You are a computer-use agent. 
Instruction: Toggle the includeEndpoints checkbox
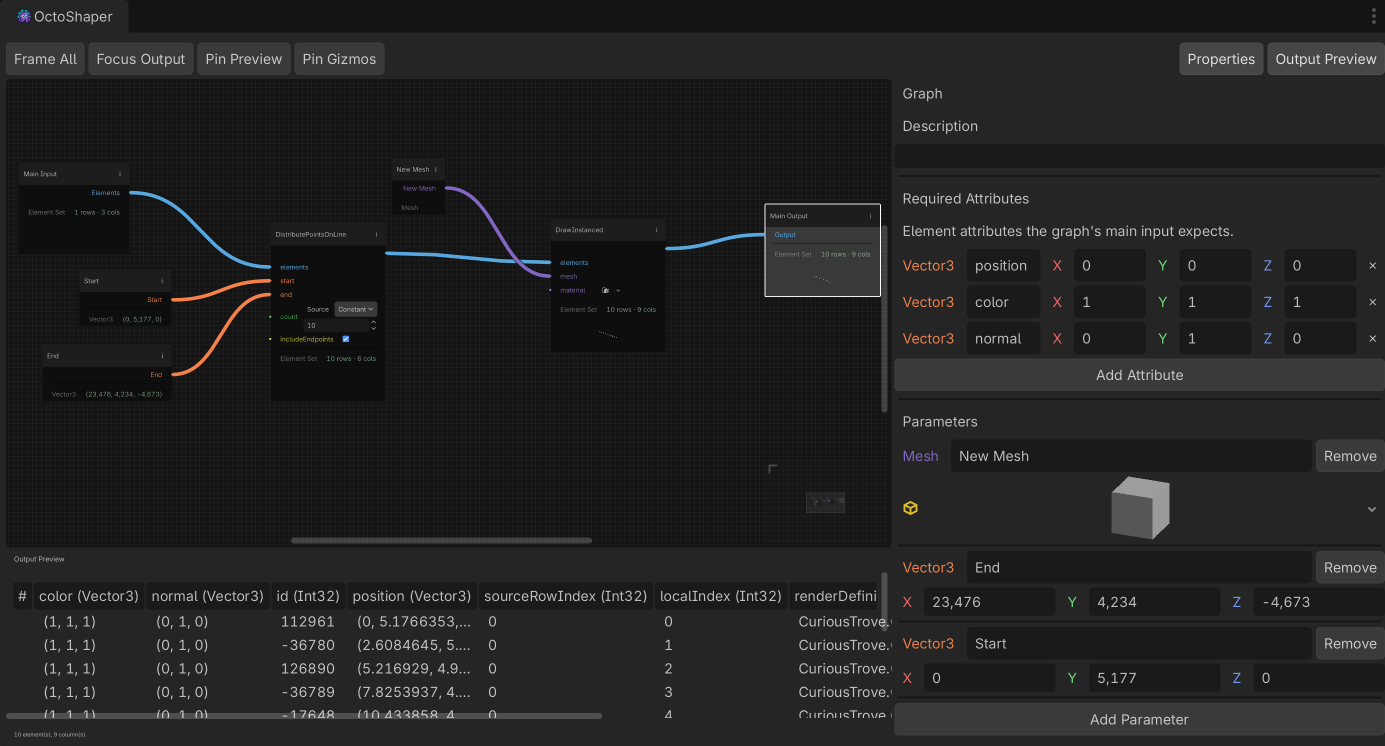click(x=346, y=339)
